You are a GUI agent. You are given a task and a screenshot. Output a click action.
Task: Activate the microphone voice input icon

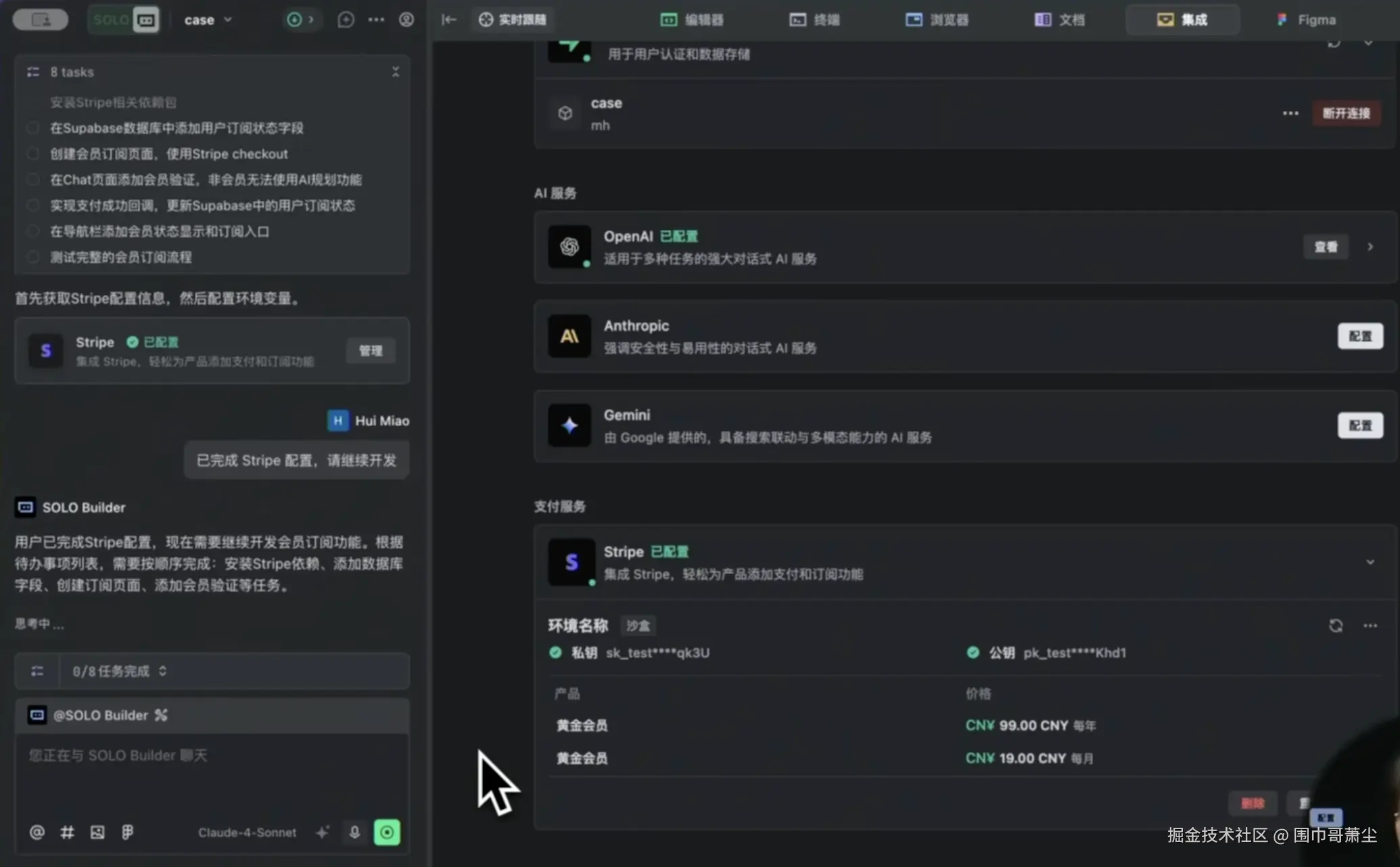point(355,833)
